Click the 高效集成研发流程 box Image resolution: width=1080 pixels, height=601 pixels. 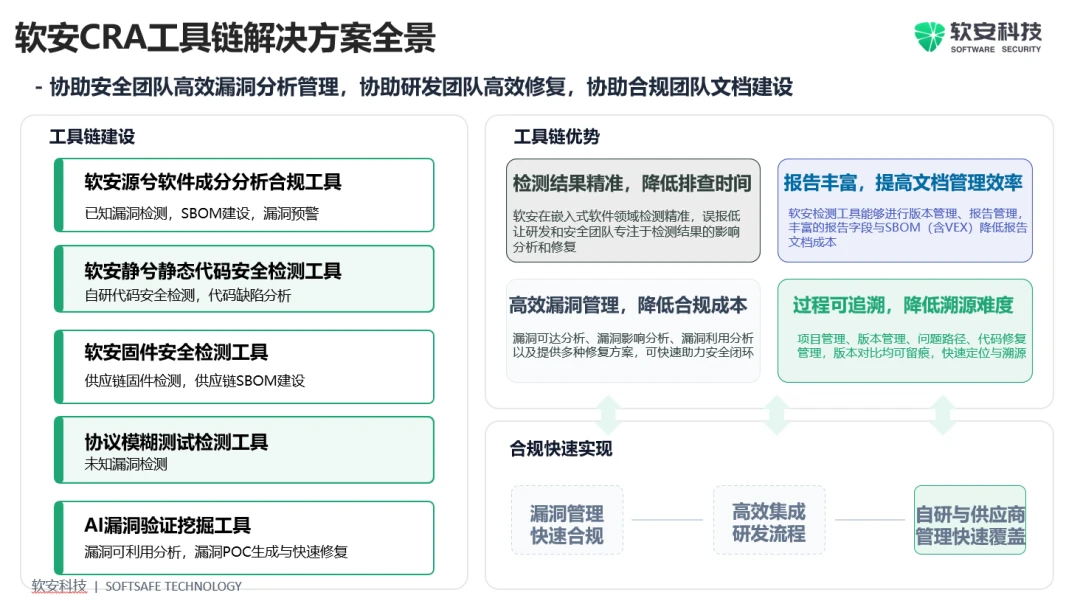769,520
